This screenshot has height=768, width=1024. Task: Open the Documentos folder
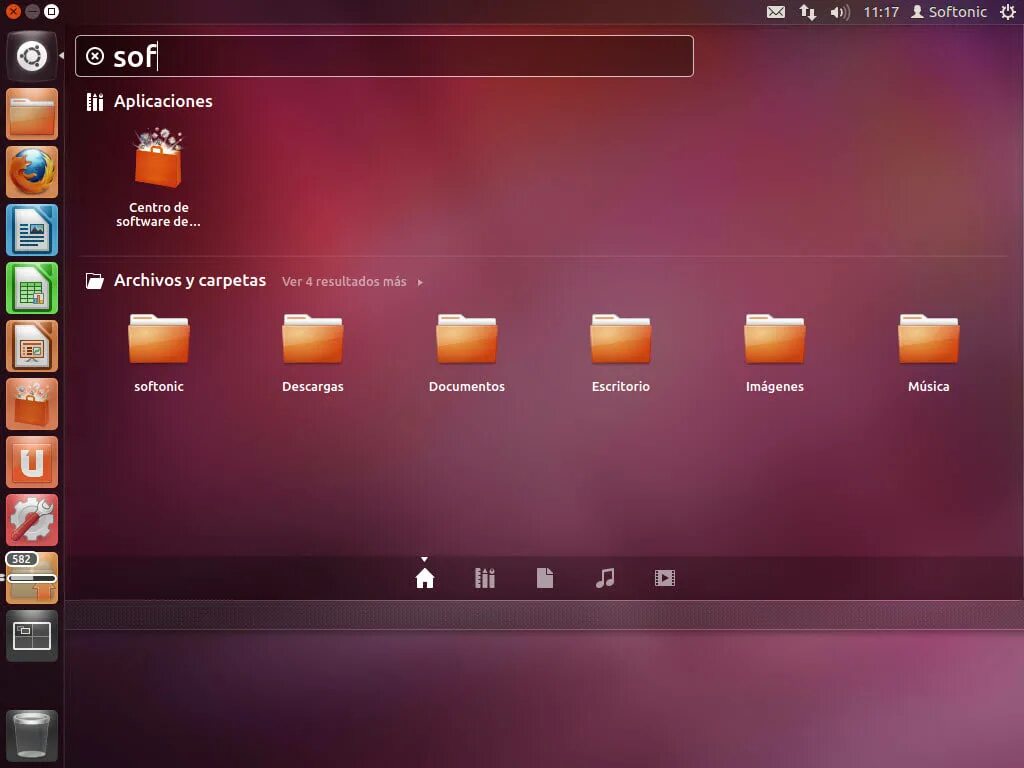467,353
